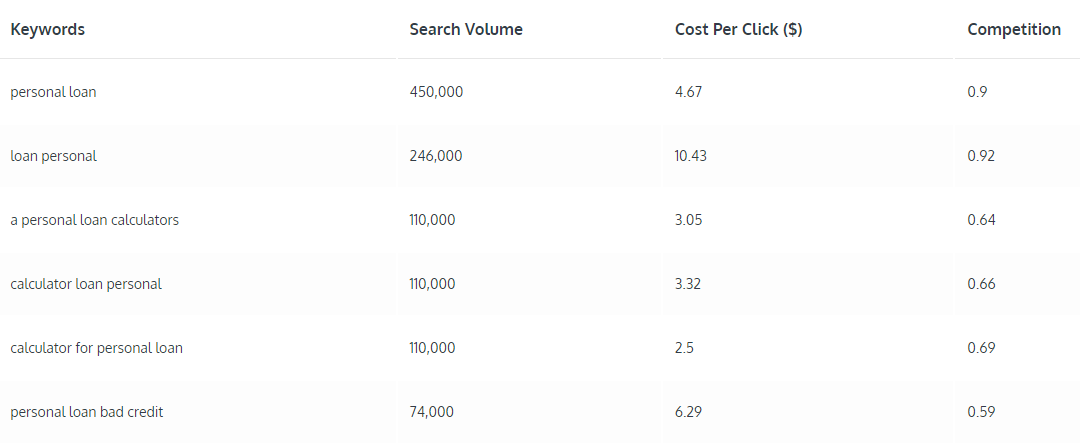Click the 246,000 search volume value
The width and height of the screenshot is (1080, 444).
tap(436, 156)
